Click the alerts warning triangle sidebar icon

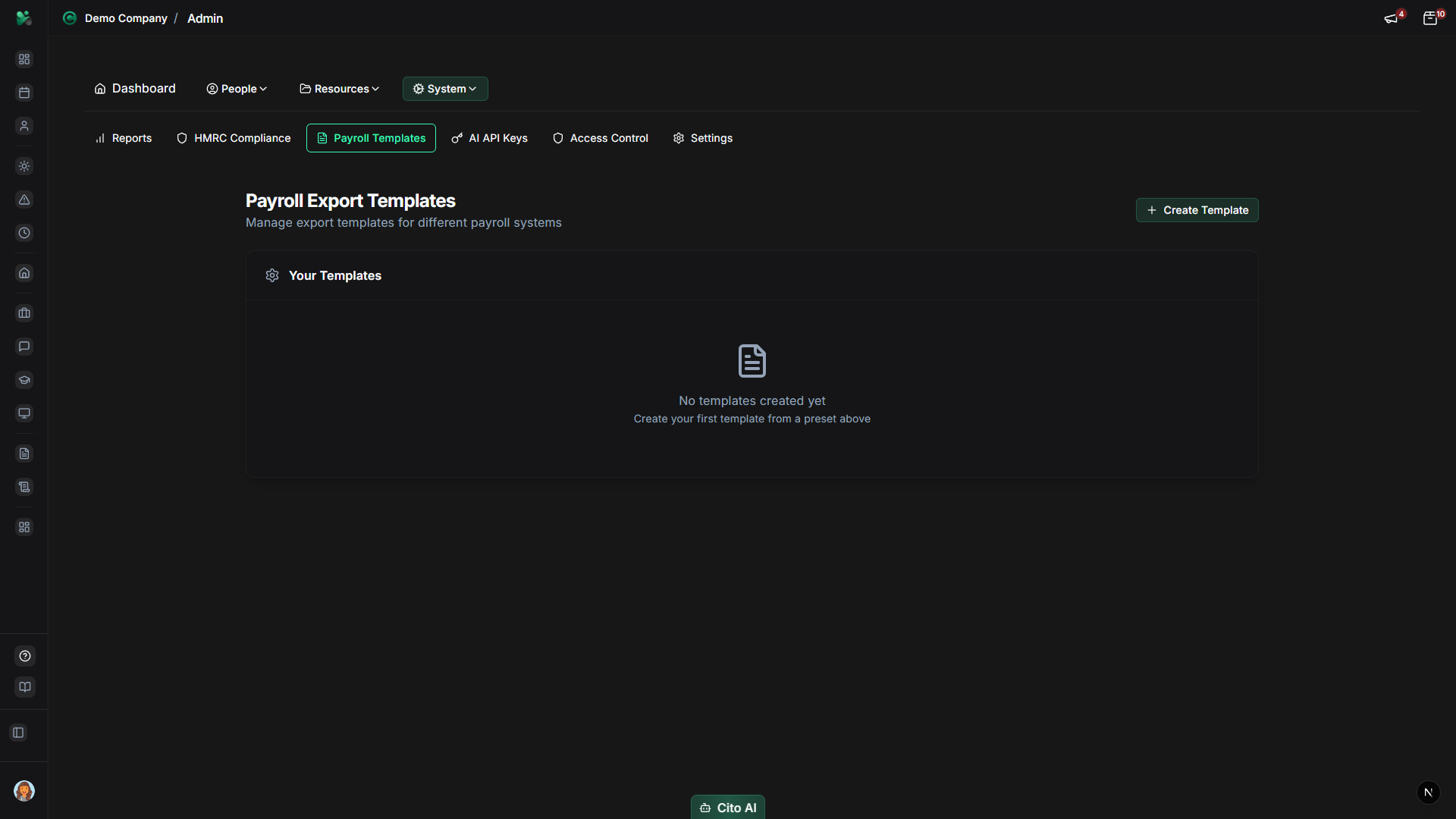click(24, 199)
